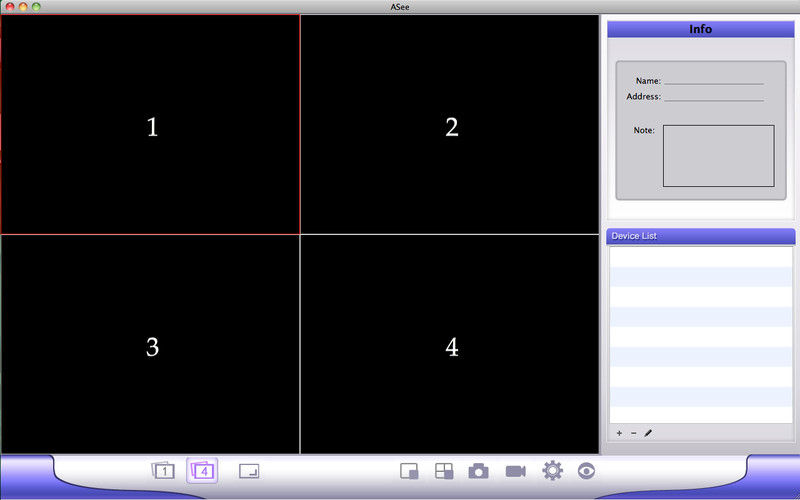
Task: Edit device using the pencil icon
Action: [x=648, y=433]
